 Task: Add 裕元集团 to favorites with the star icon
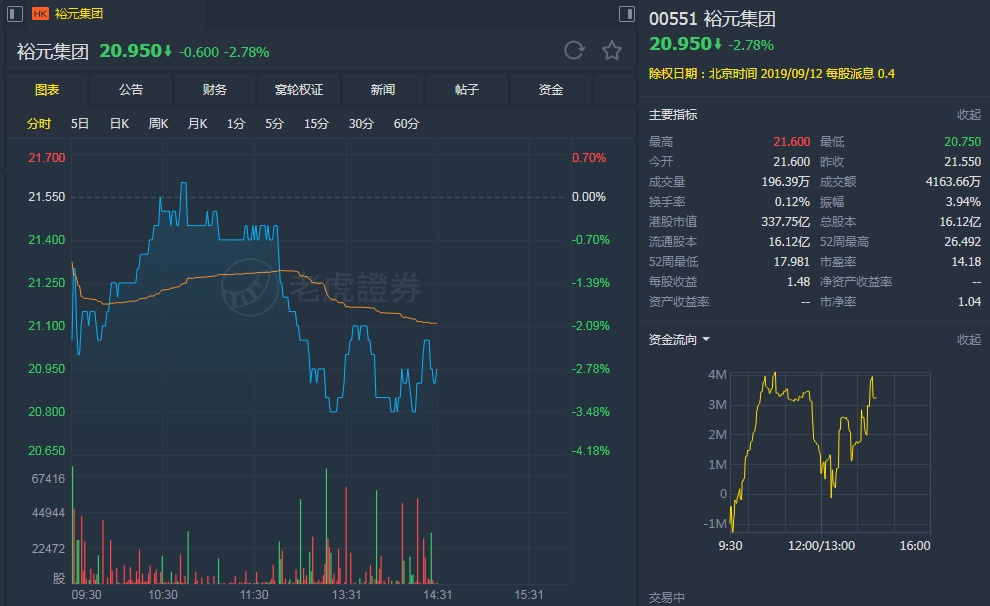[x=612, y=51]
